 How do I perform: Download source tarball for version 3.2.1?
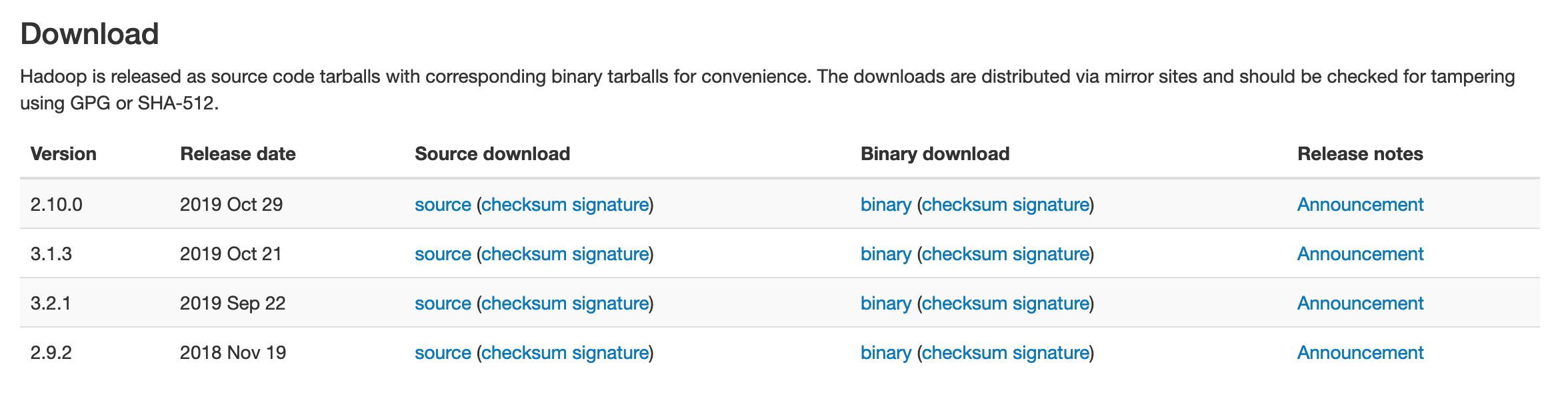(x=443, y=303)
